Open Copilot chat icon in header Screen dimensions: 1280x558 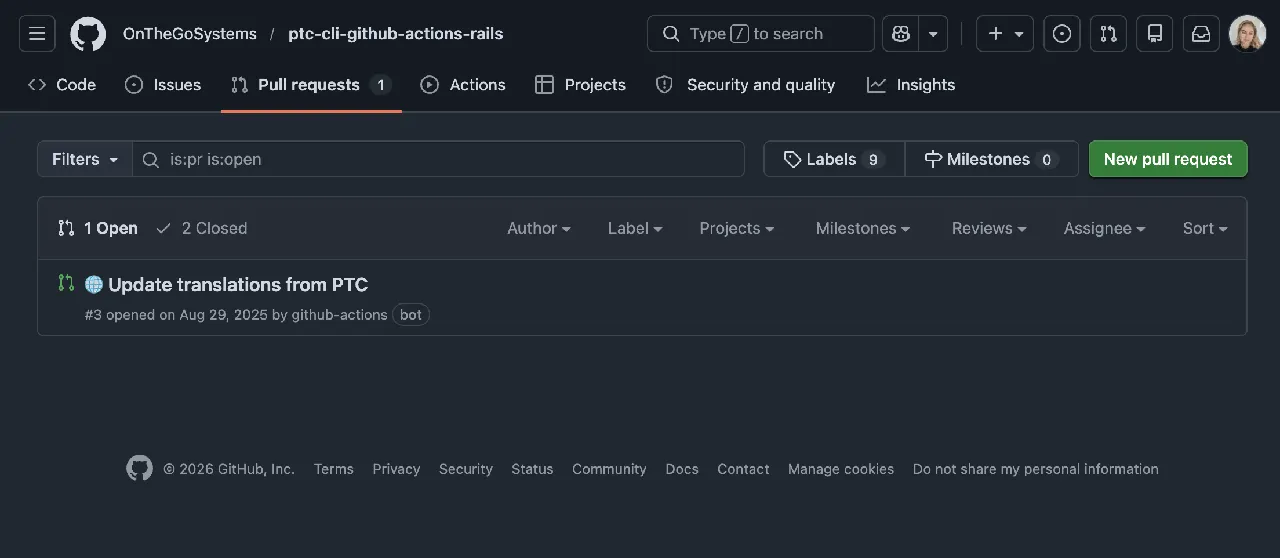pyautogui.click(x=901, y=34)
